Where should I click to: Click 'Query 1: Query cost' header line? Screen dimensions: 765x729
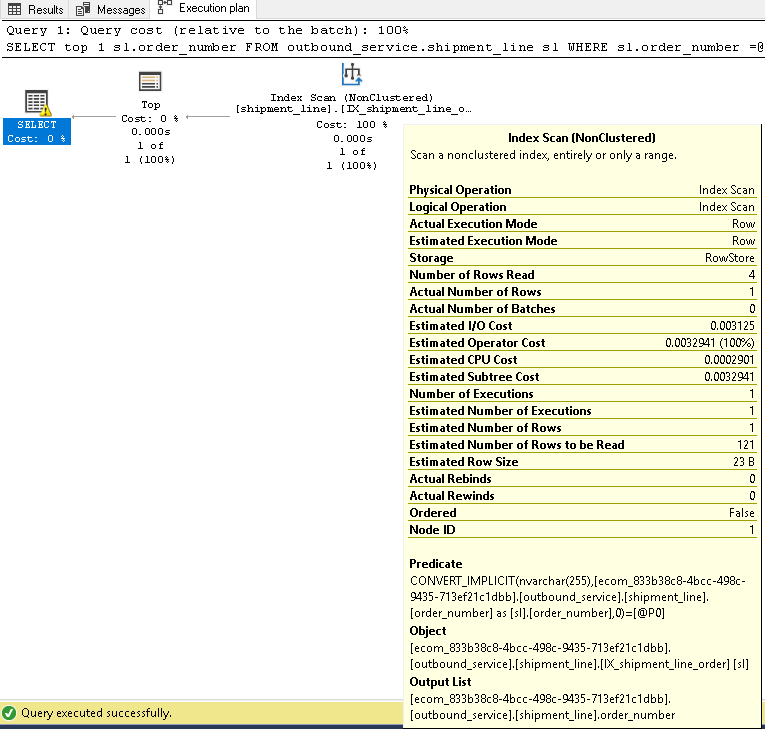[x=207, y=30]
